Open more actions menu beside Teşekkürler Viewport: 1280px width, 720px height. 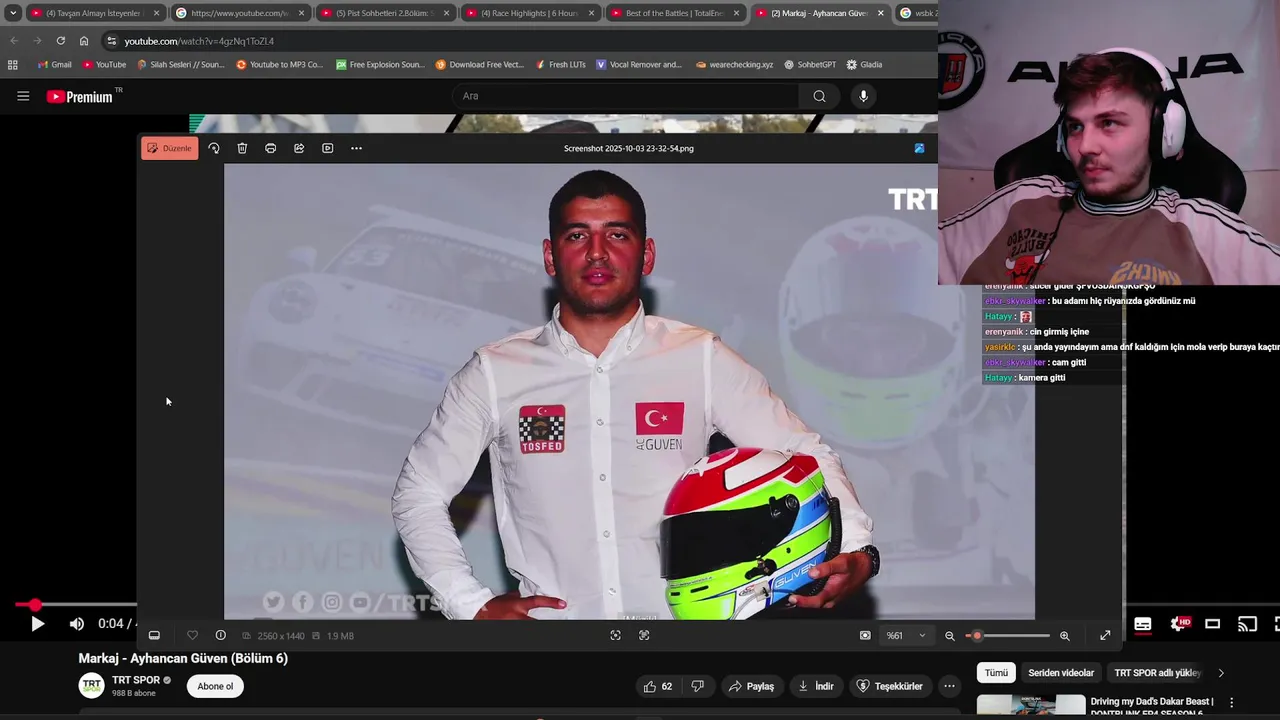point(950,686)
